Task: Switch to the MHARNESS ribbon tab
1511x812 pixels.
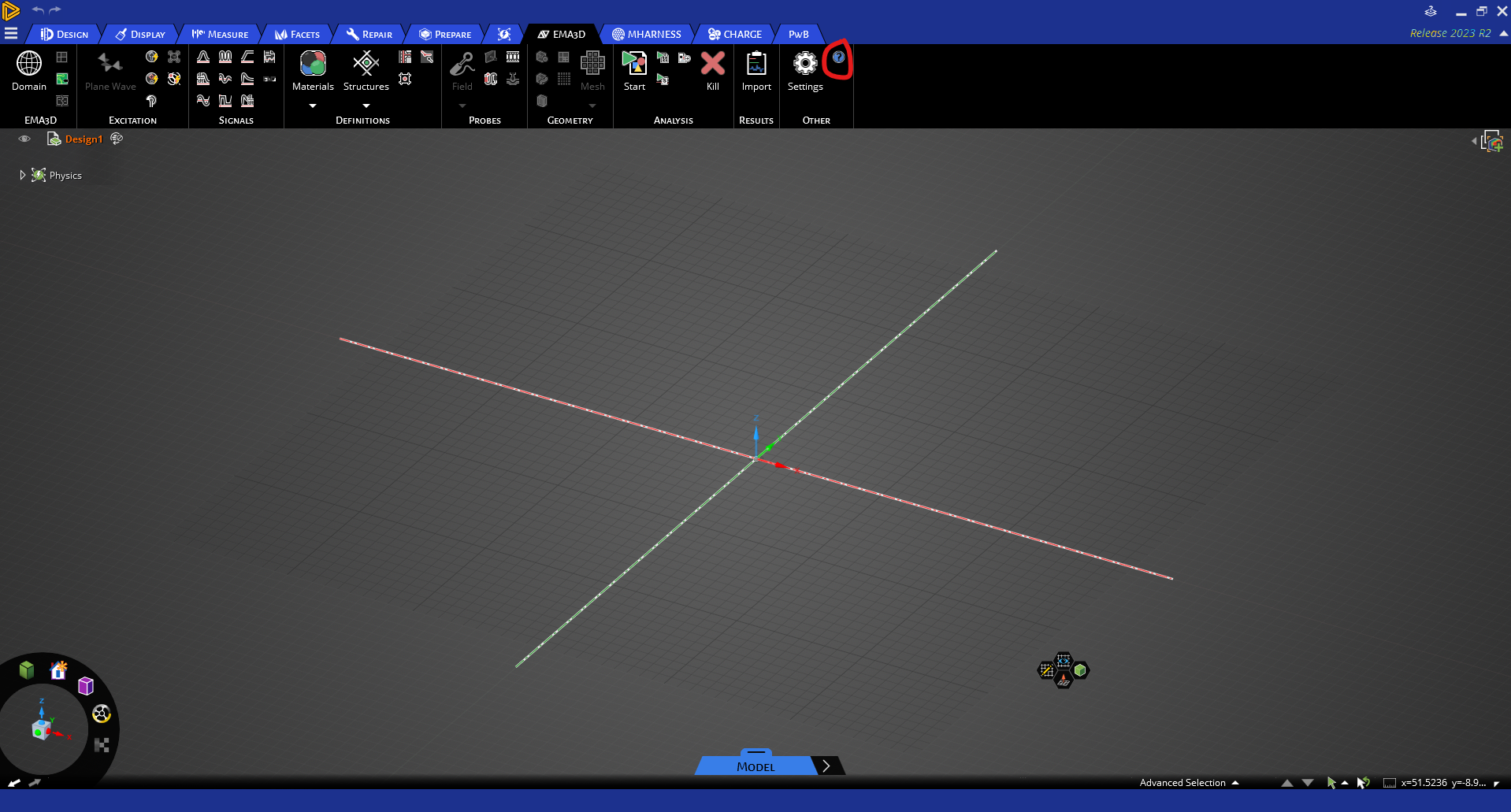Action: [647, 34]
